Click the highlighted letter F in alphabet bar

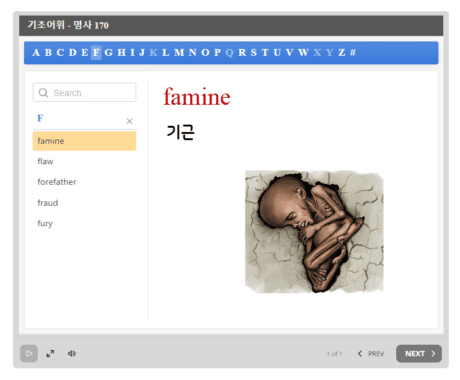96,53
